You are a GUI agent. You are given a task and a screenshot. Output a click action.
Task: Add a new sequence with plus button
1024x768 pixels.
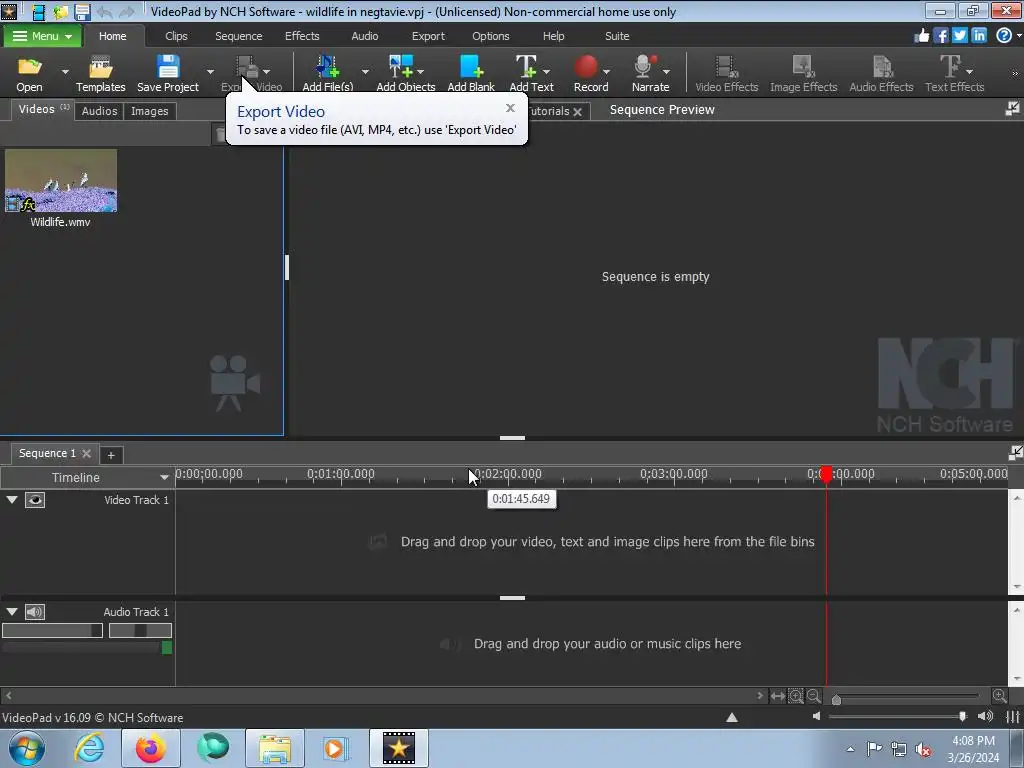[111, 455]
